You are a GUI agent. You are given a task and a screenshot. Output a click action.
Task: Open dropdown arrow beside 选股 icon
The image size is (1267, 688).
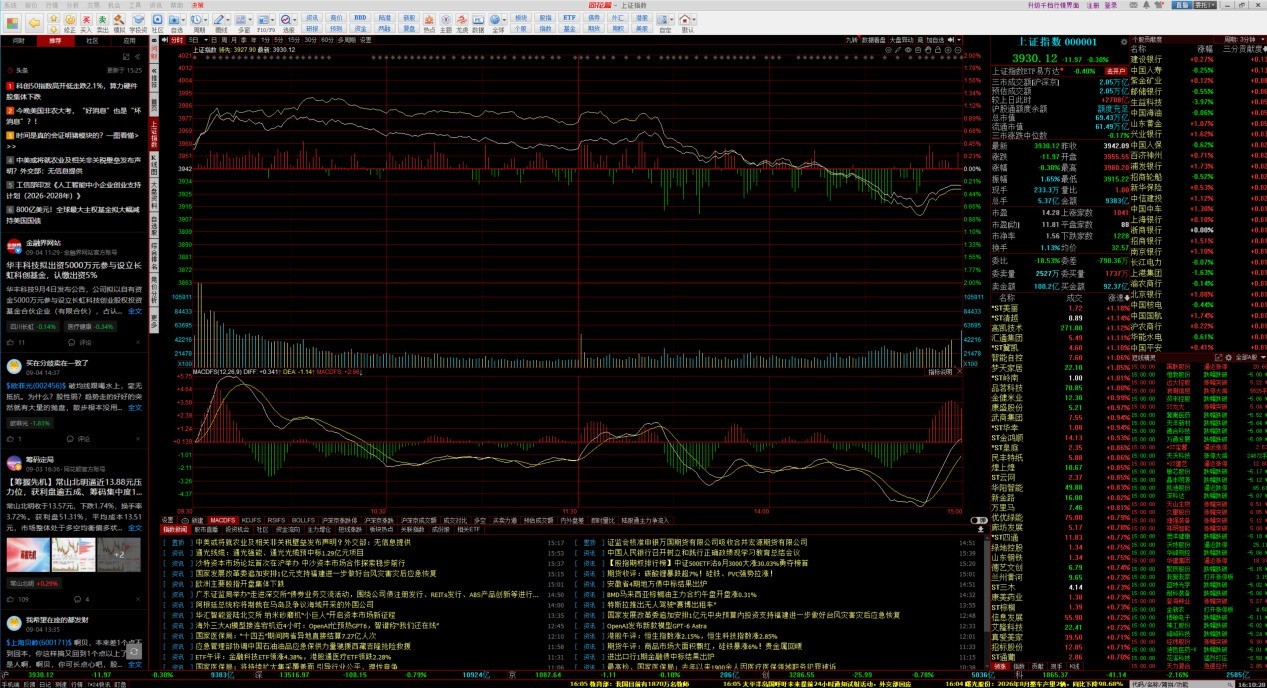click(x=294, y=20)
